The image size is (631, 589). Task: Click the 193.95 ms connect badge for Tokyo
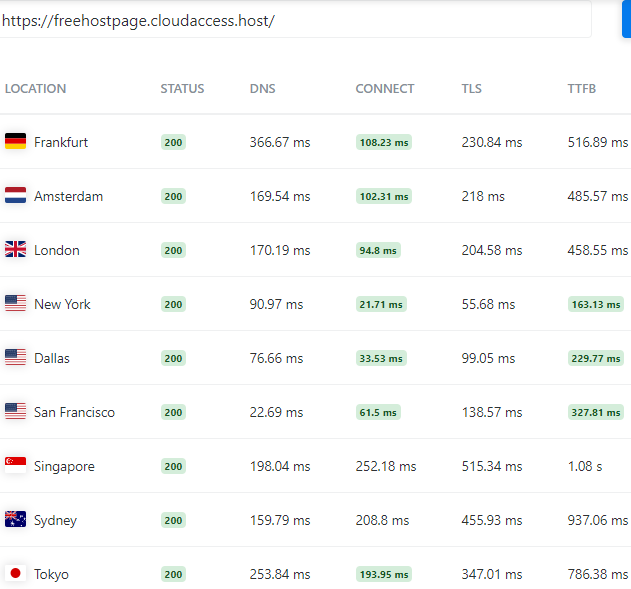384,575
